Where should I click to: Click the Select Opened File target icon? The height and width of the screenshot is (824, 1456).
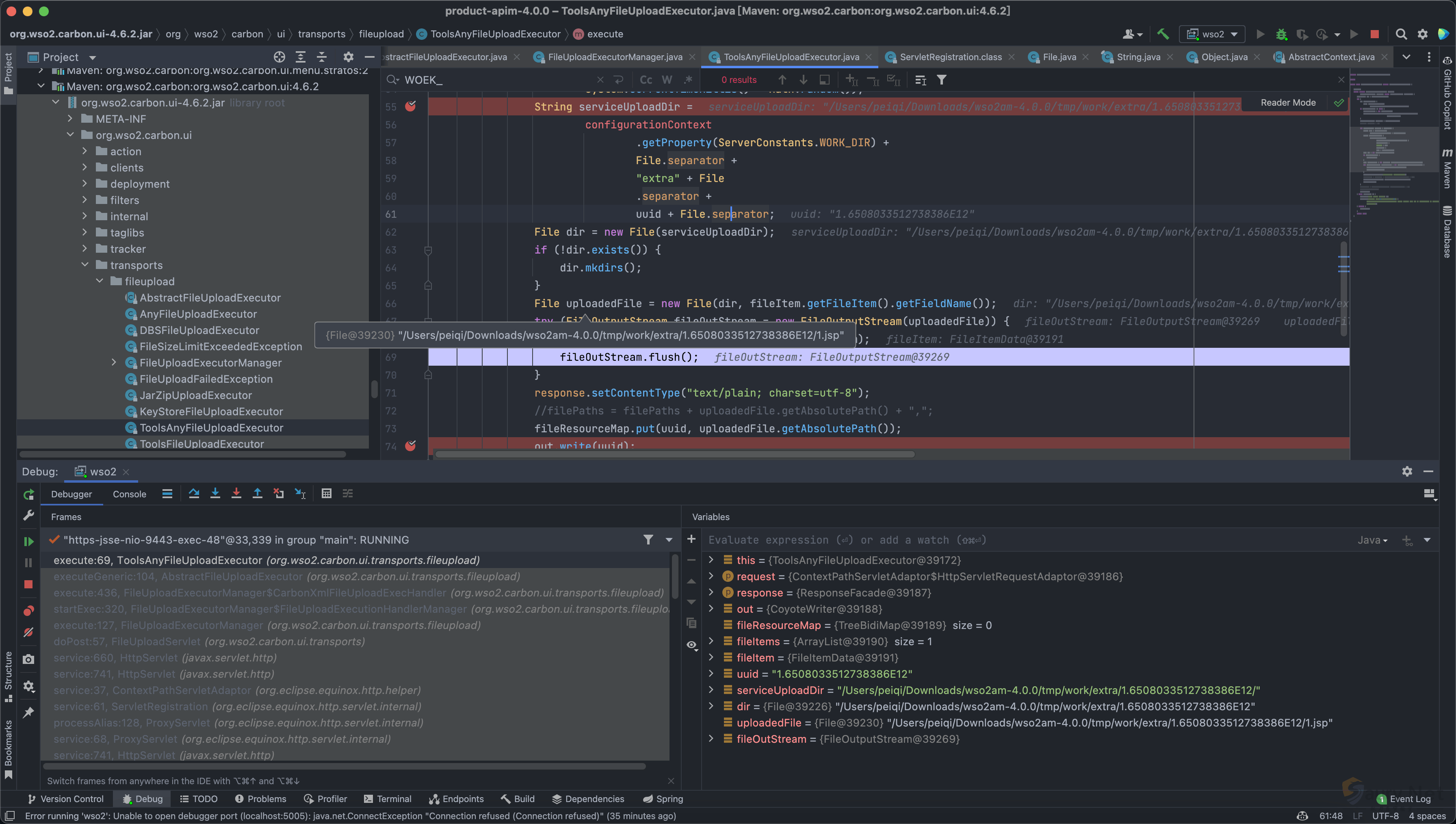point(279,56)
